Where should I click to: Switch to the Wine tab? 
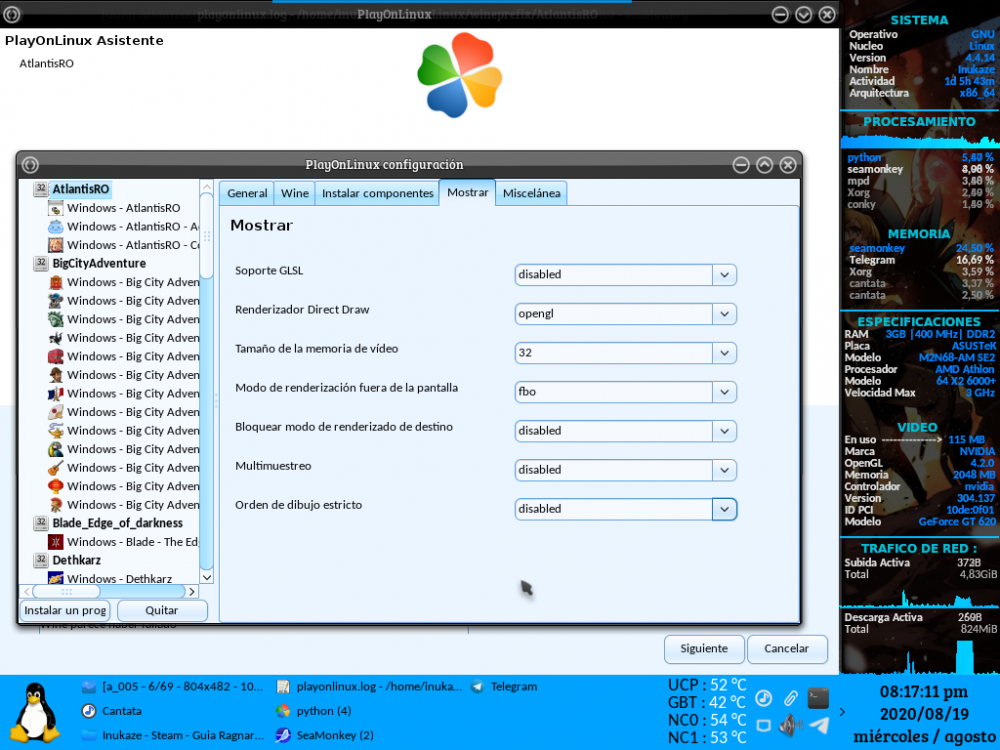pos(294,194)
